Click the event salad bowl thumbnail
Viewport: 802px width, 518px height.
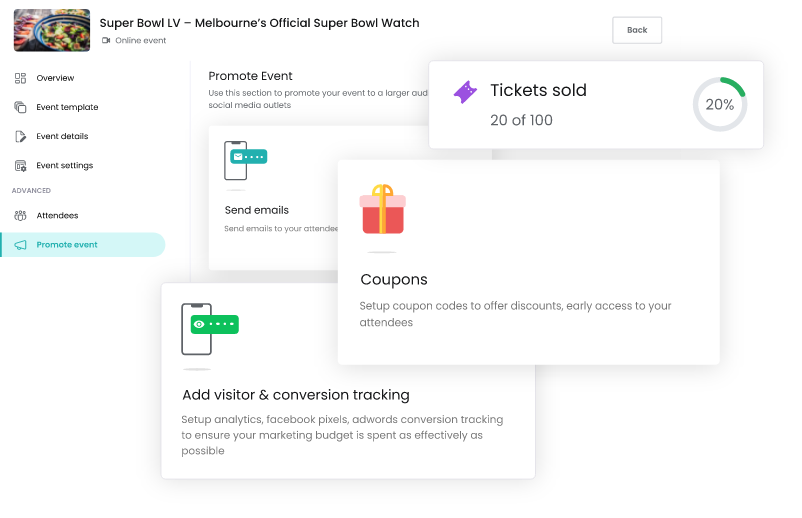(52, 30)
